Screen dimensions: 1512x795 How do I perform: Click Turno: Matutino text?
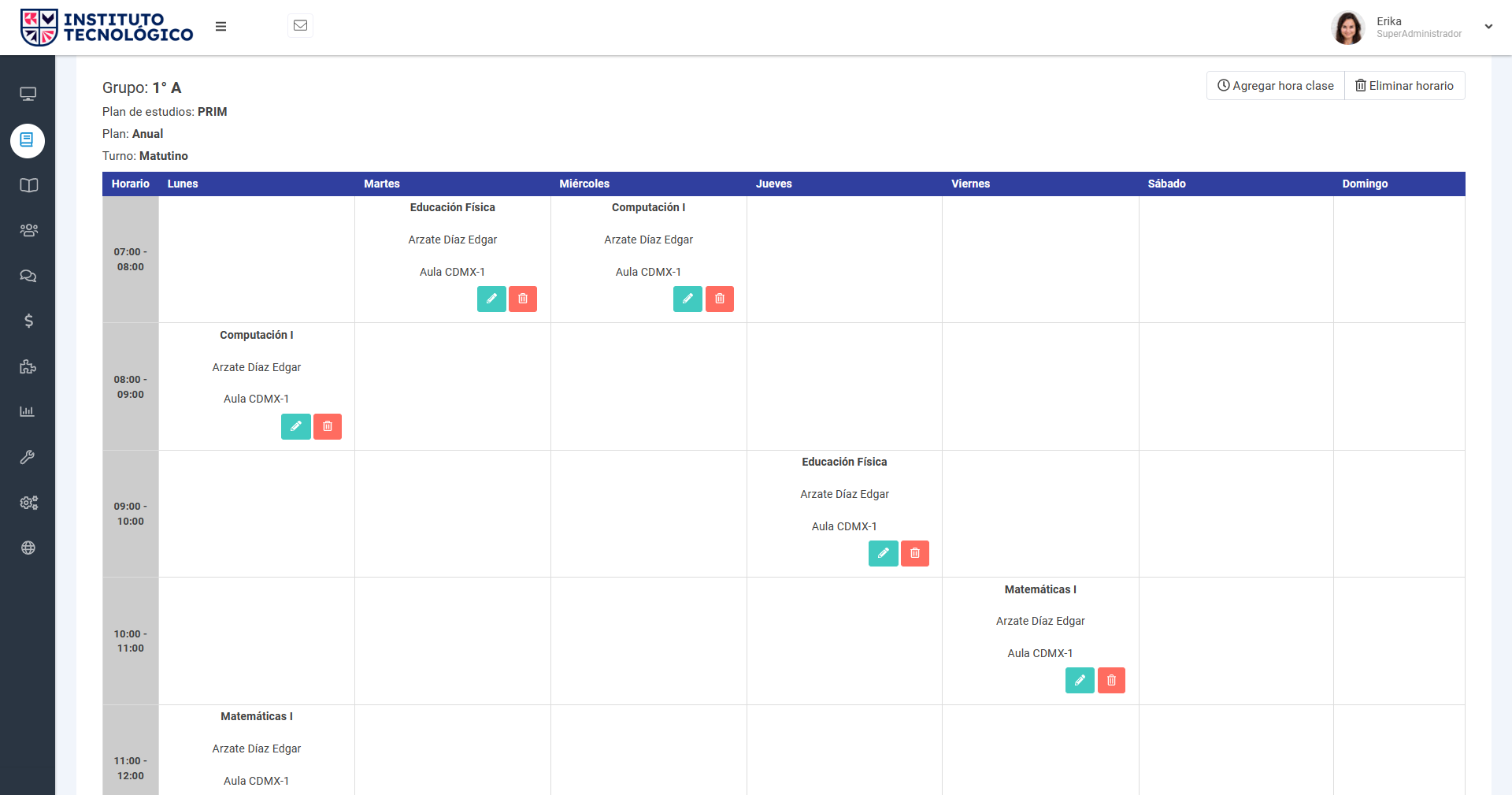145,156
